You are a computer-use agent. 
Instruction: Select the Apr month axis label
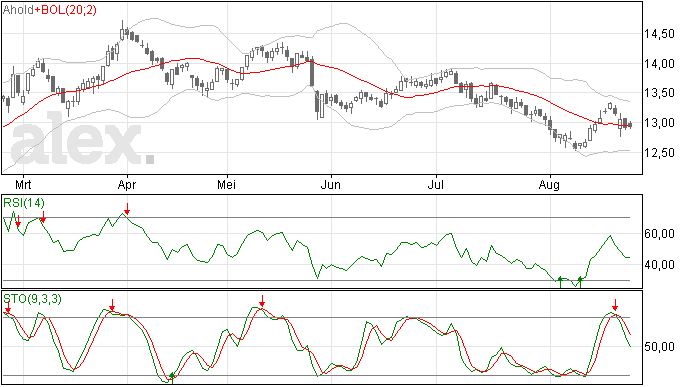[x=127, y=185]
